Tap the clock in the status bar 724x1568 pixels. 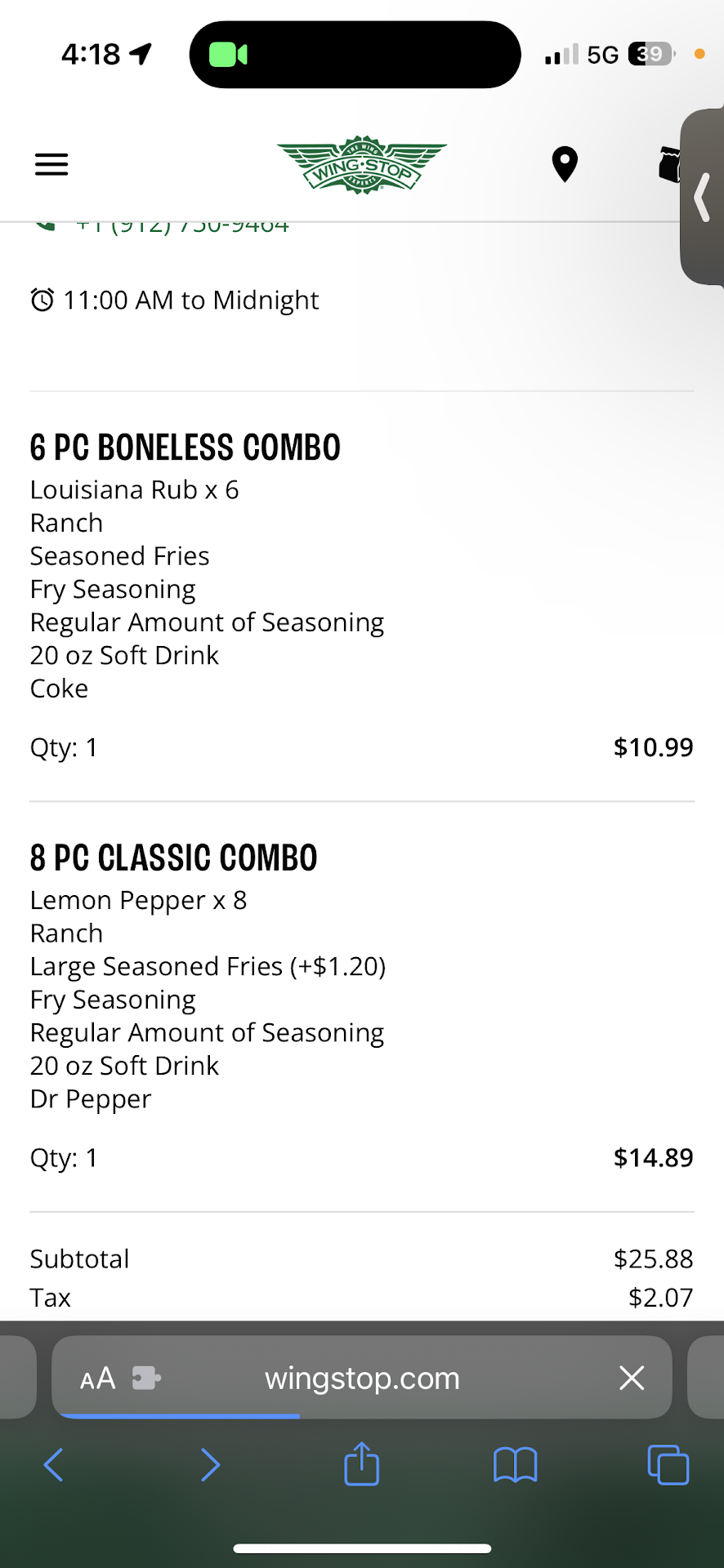[91, 55]
